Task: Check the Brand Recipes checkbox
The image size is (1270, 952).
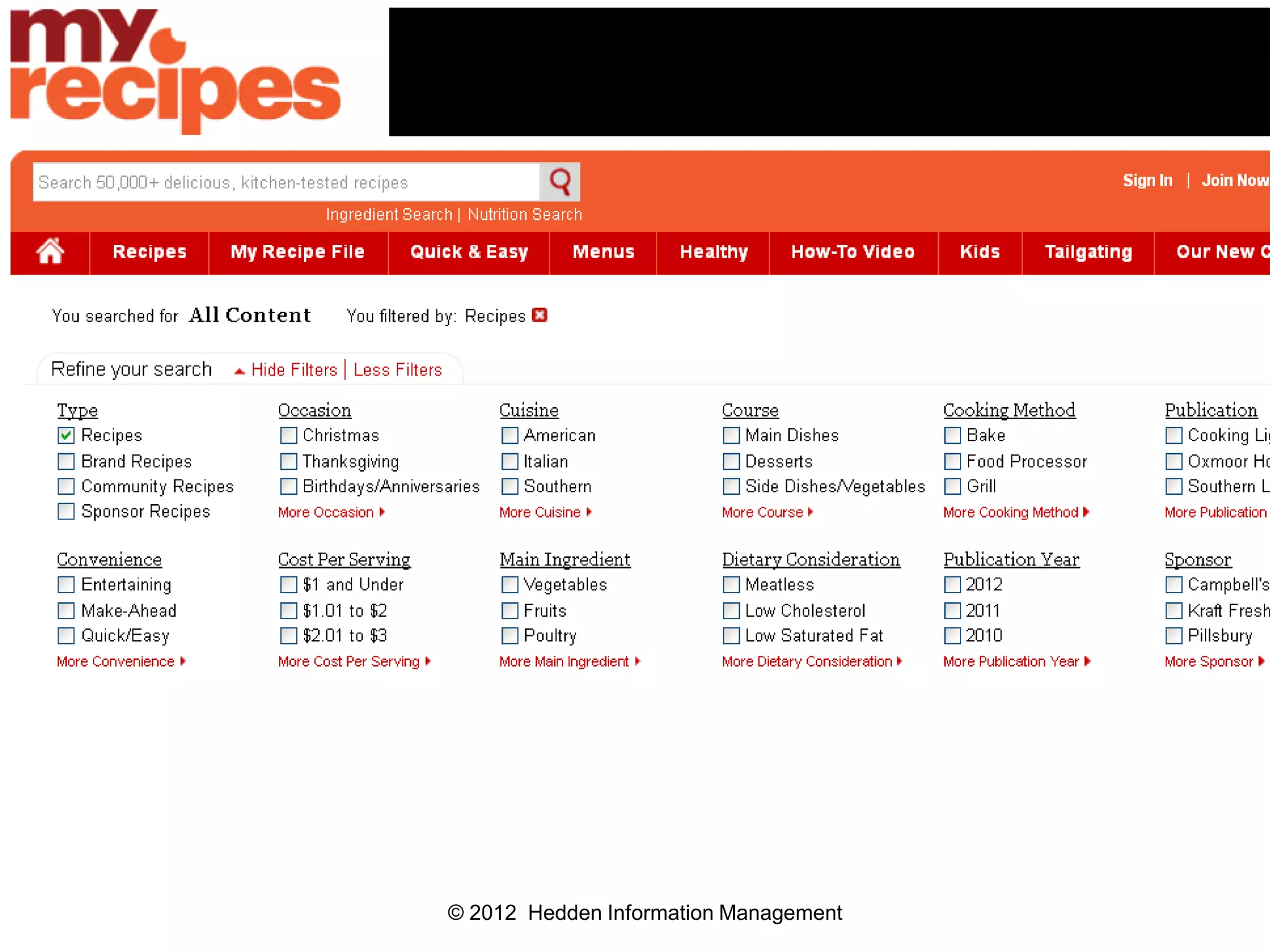Action: pyautogui.click(x=66, y=462)
